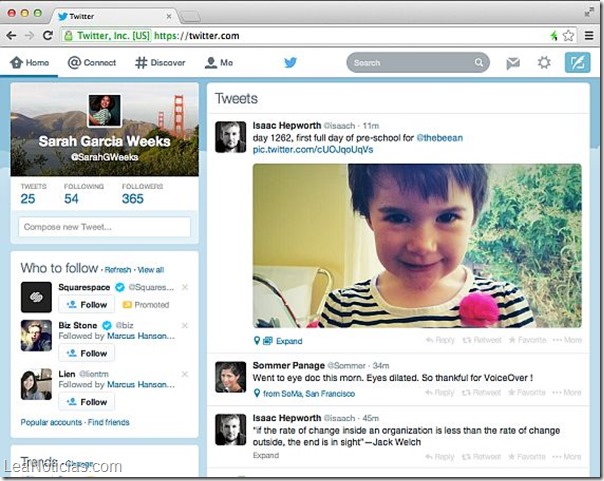Click the green lightning extension icon

pos(554,36)
